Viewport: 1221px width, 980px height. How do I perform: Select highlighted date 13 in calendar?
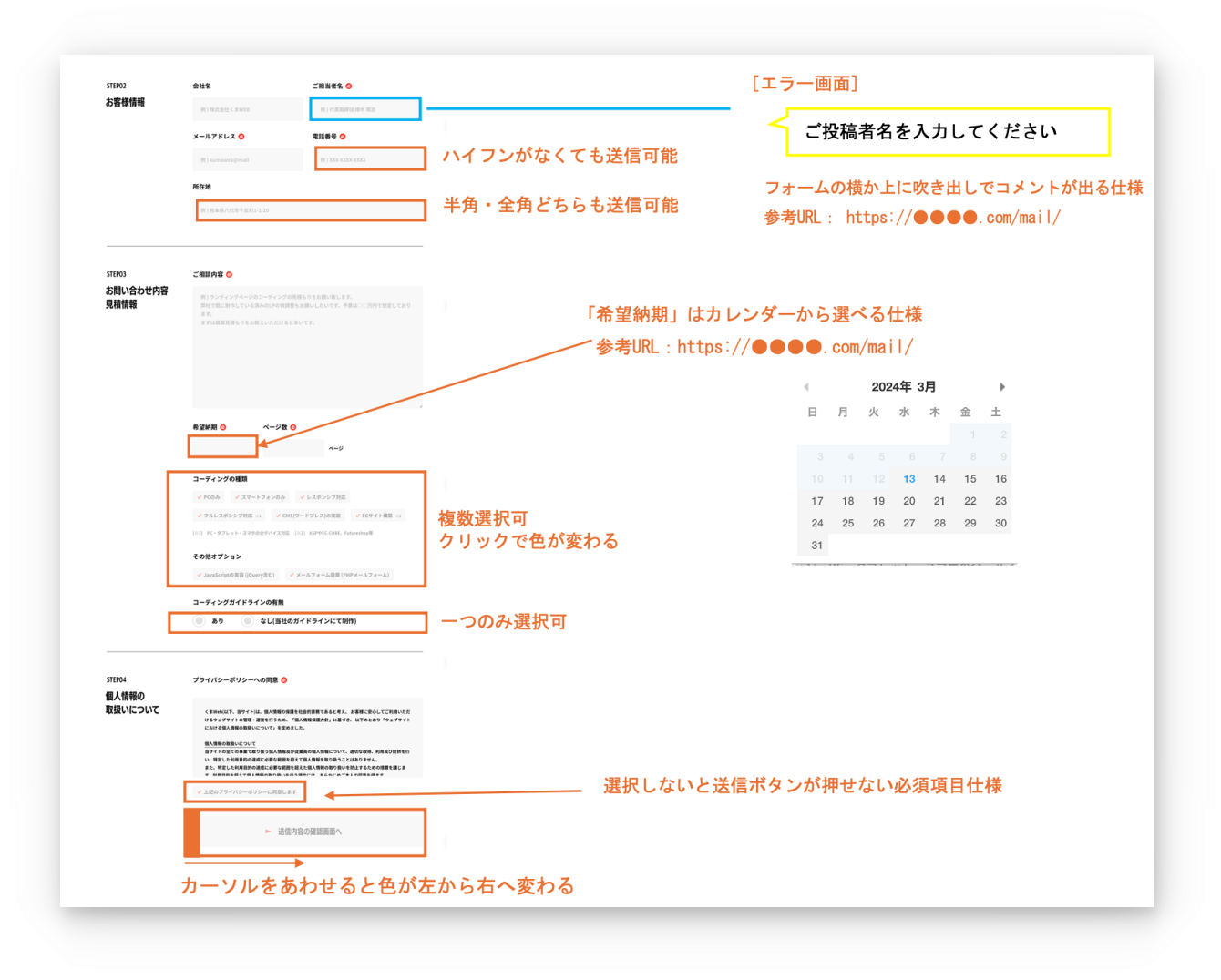pos(908,479)
